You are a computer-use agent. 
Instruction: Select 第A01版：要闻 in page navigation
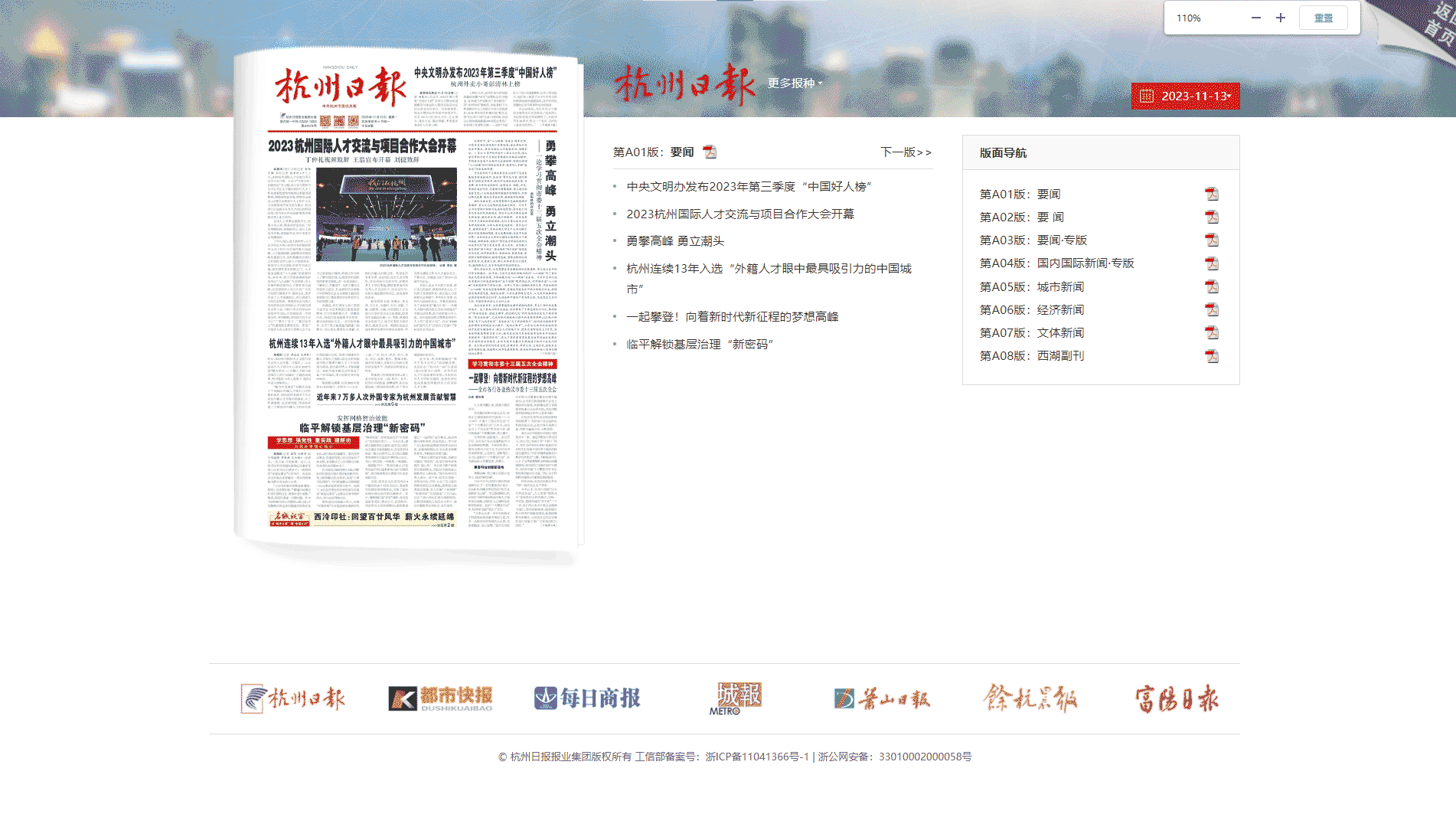[x=1020, y=194]
